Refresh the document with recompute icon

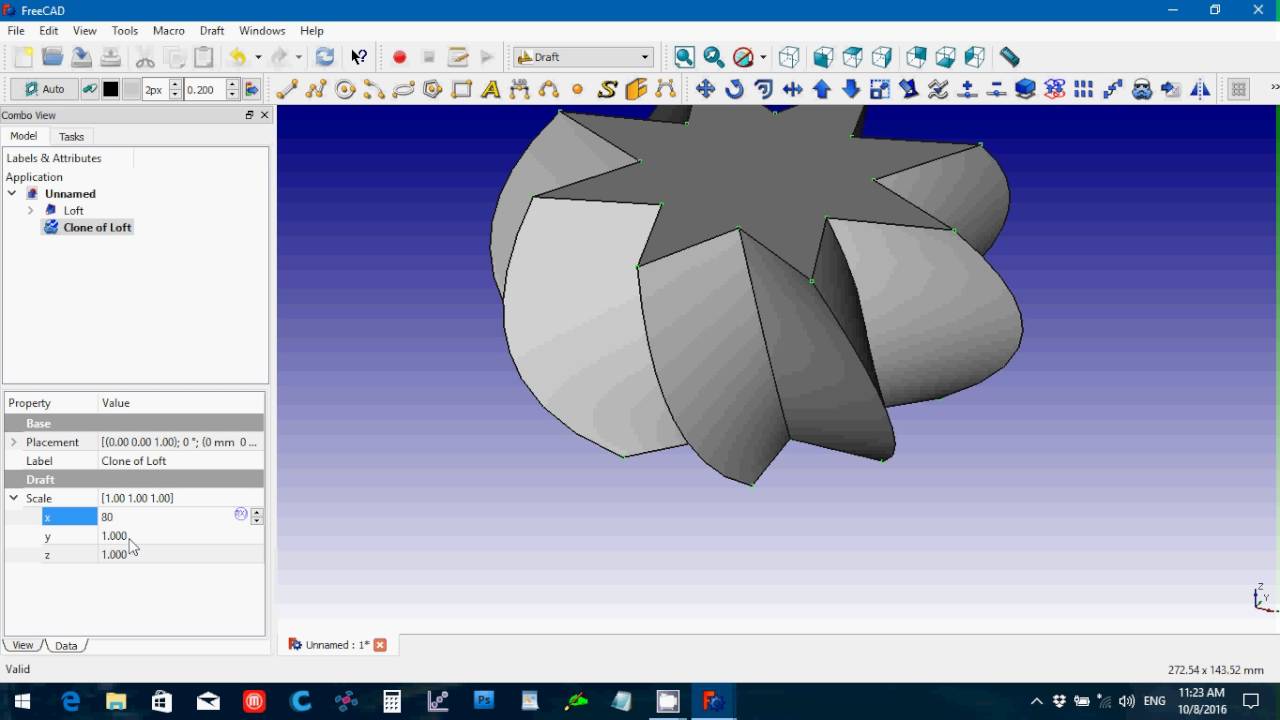[x=325, y=57]
